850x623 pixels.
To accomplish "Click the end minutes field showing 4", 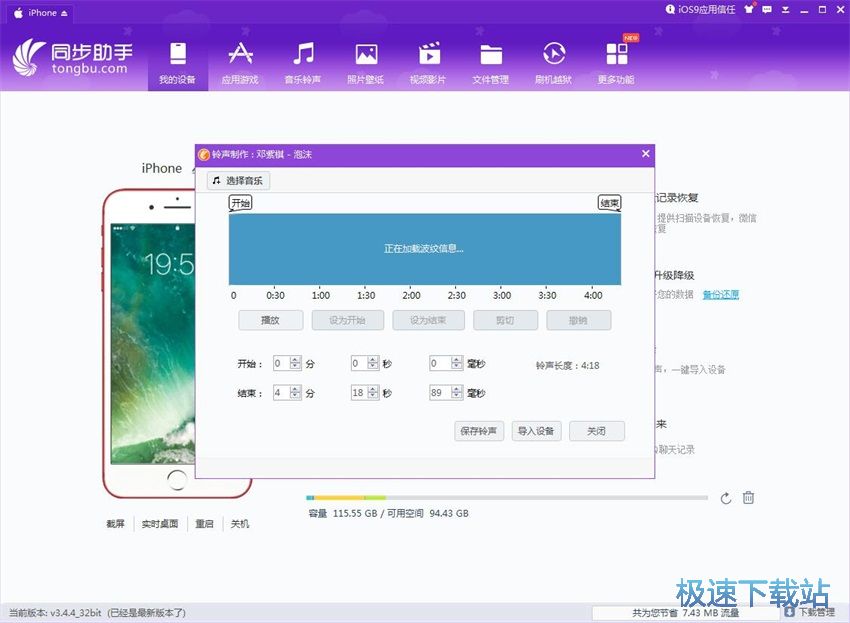I will (281, 393).
